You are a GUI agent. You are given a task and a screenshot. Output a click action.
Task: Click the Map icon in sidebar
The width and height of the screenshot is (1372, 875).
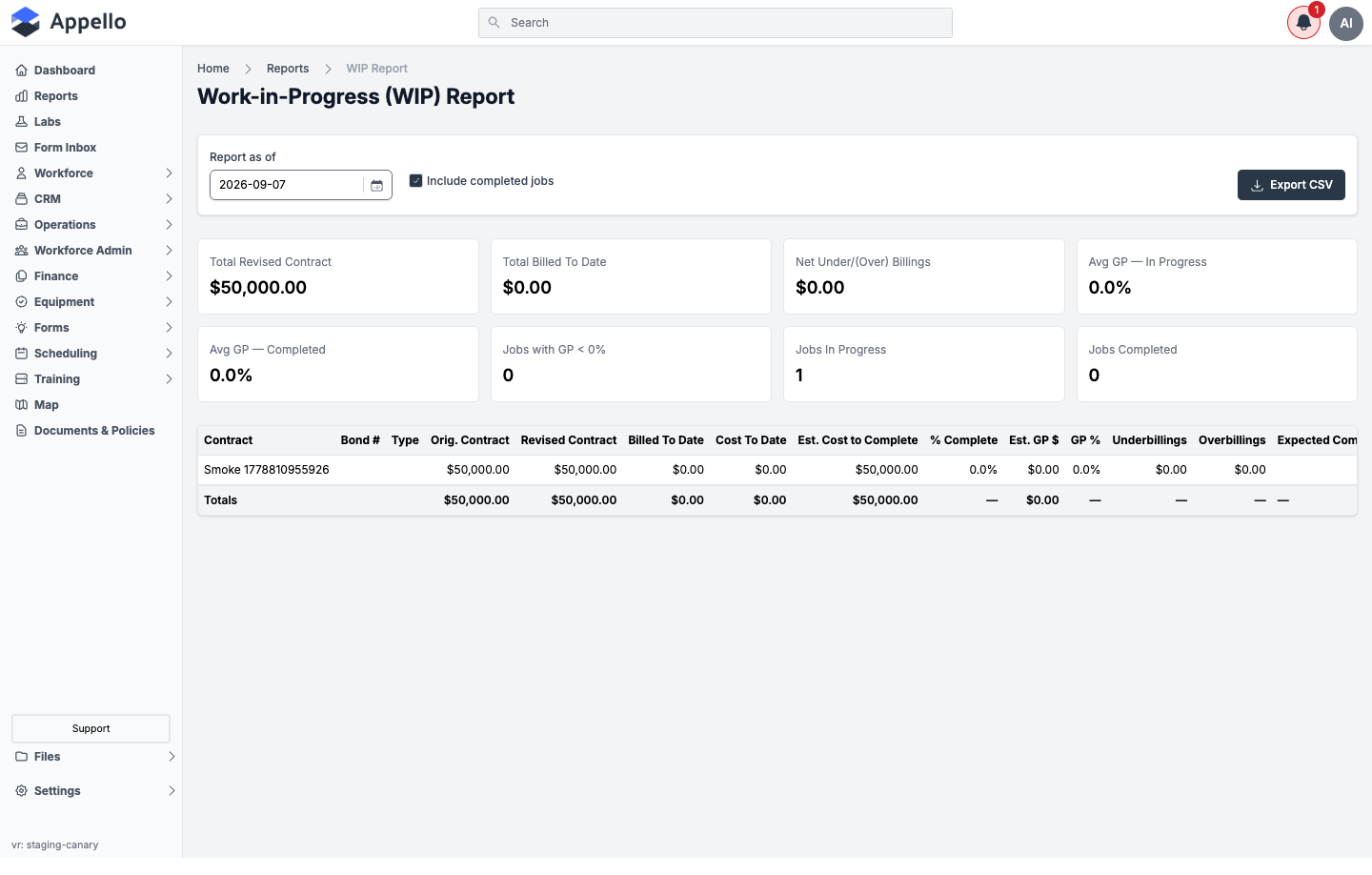[21, 405]
